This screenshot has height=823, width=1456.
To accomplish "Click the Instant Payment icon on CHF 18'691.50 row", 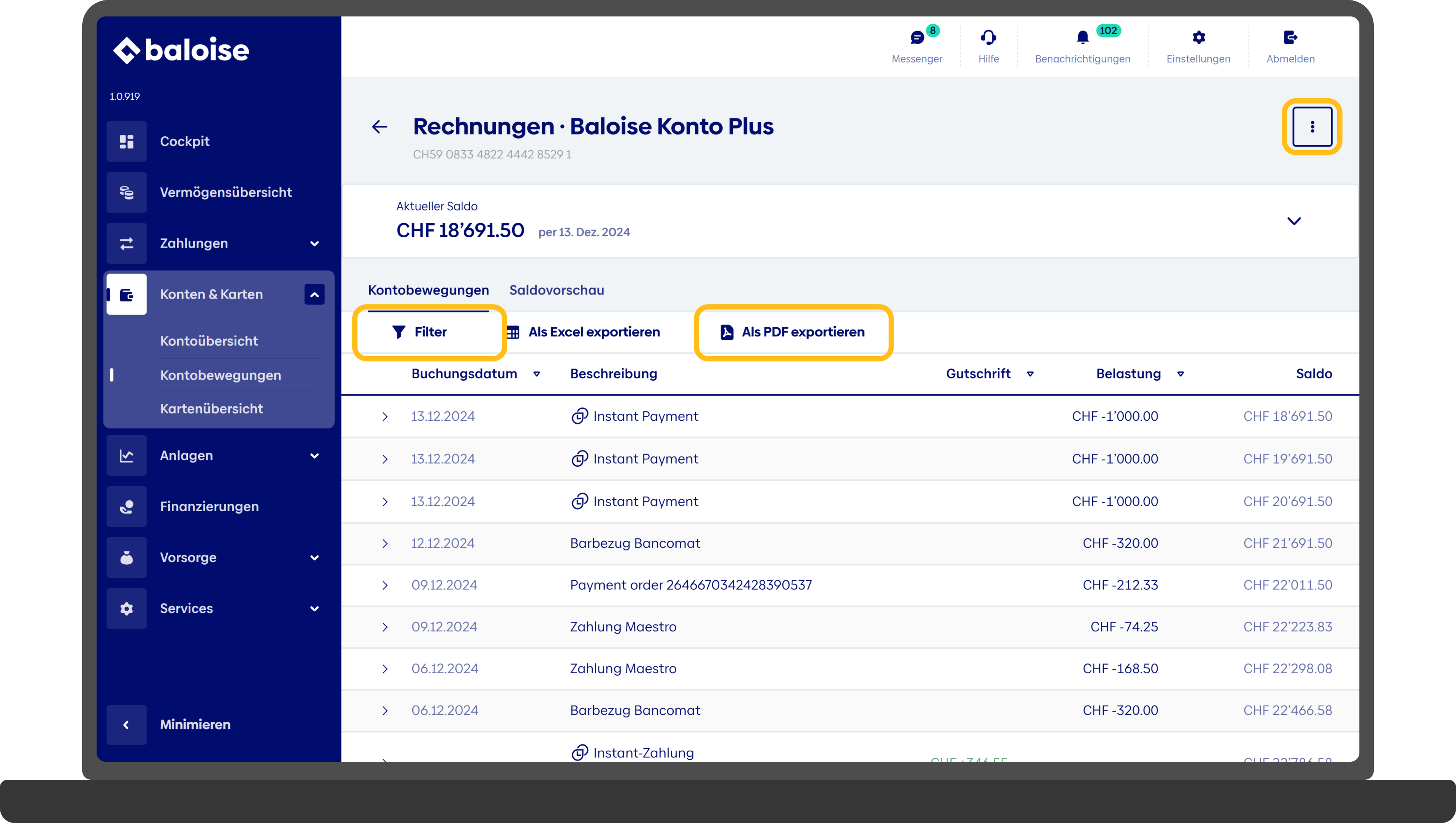I will tap(579, 416).
